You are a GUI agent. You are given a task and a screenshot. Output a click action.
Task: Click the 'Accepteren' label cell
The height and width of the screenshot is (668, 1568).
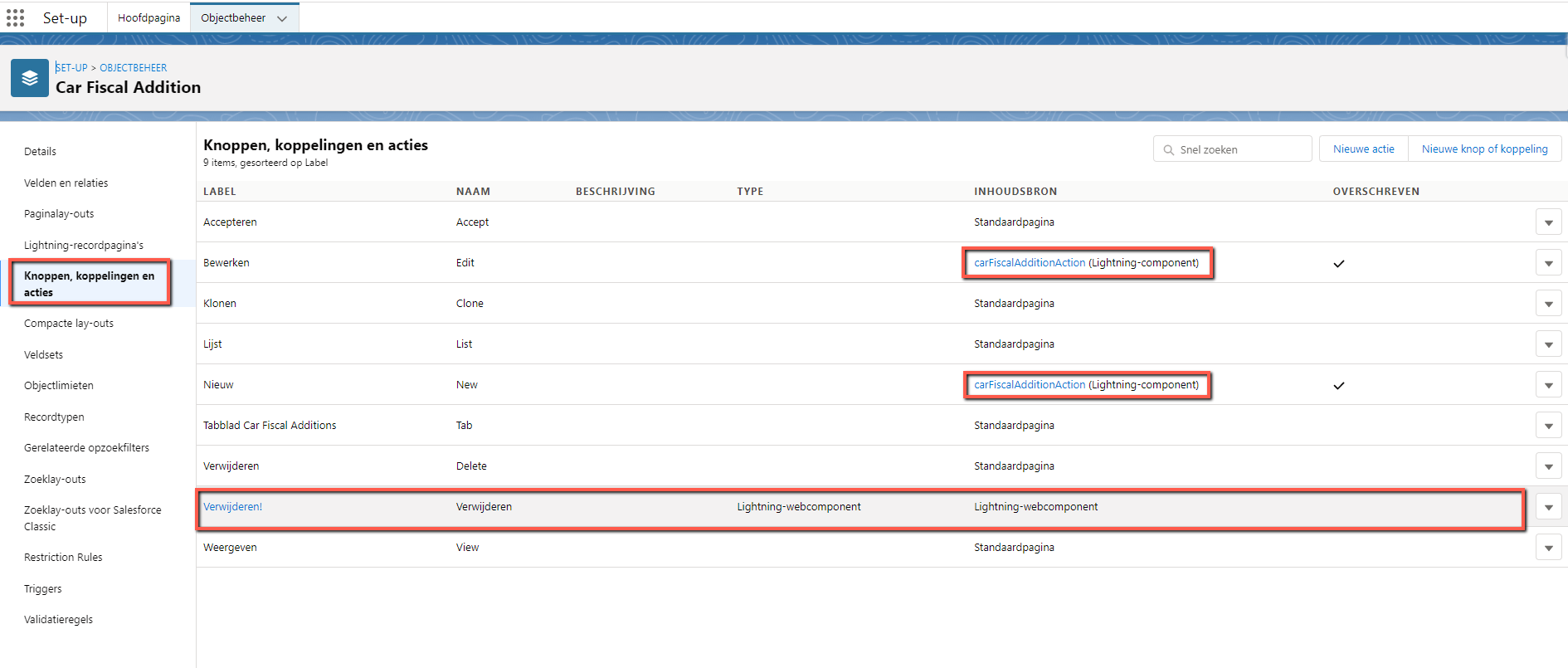point(230,222)
